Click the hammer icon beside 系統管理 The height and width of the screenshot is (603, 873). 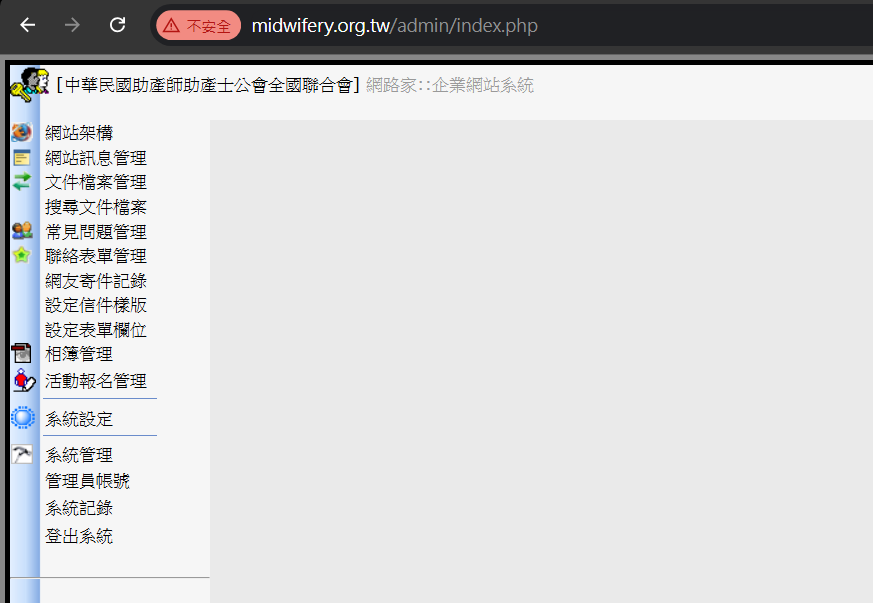click(x=22, y=454)
